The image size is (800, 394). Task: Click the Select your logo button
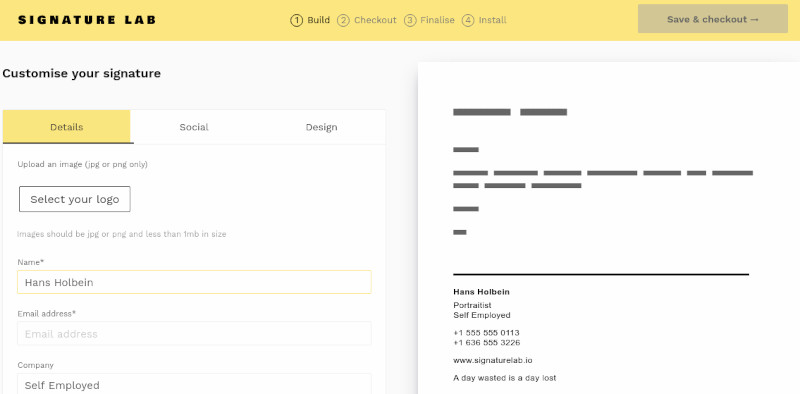[75, 199]
